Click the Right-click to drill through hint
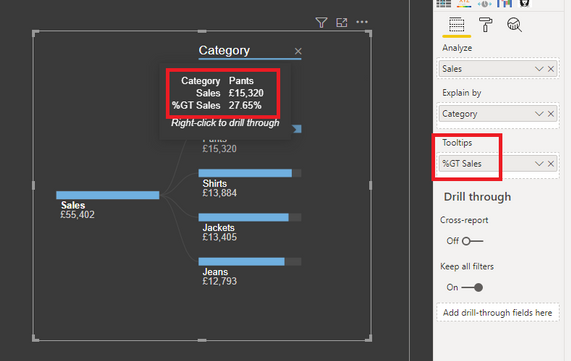The height and width of the screenshot is (361, 571). click(225, 123)
